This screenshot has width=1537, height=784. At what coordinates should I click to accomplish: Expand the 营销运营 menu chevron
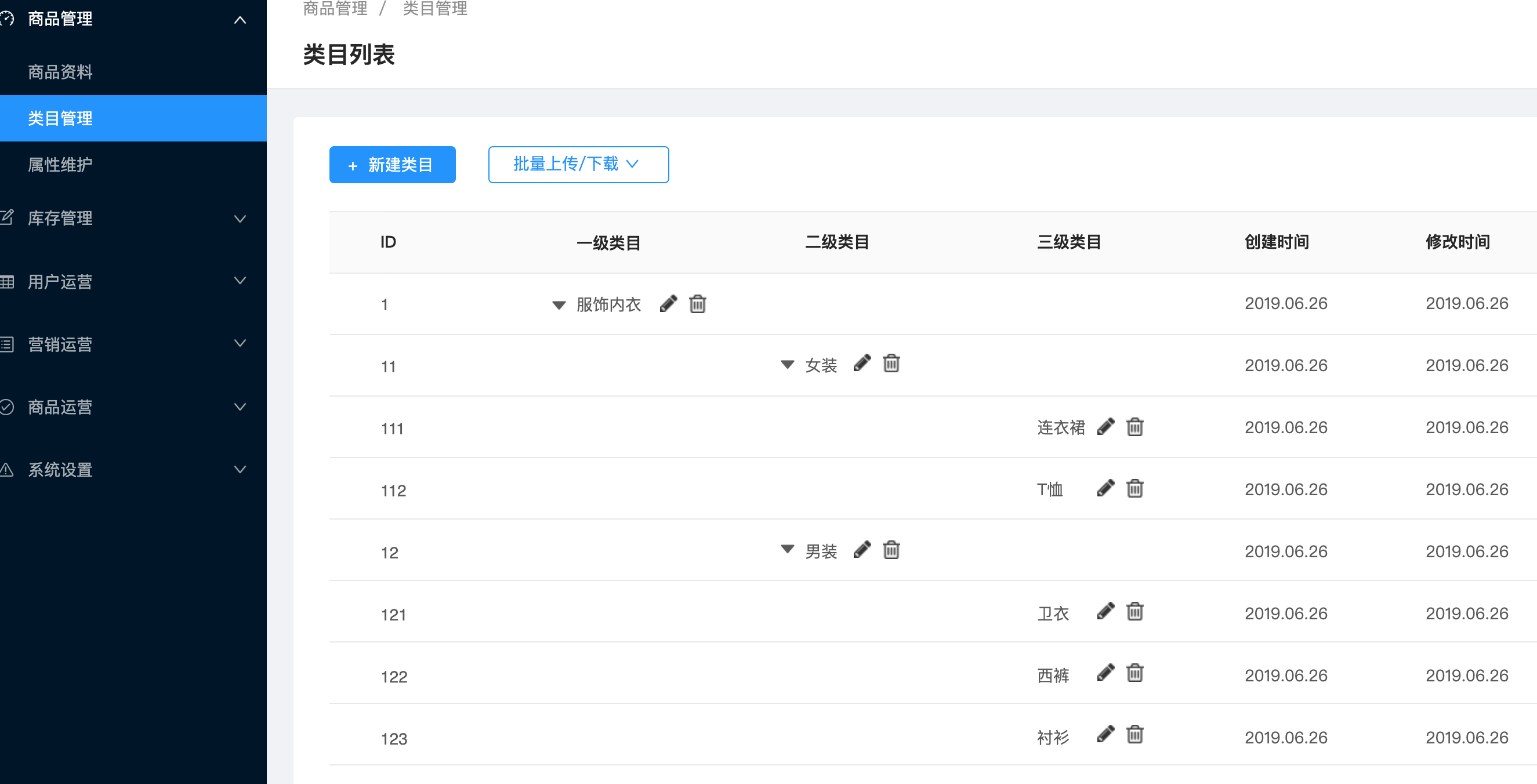pyautogui.click(x=240, y=343)
